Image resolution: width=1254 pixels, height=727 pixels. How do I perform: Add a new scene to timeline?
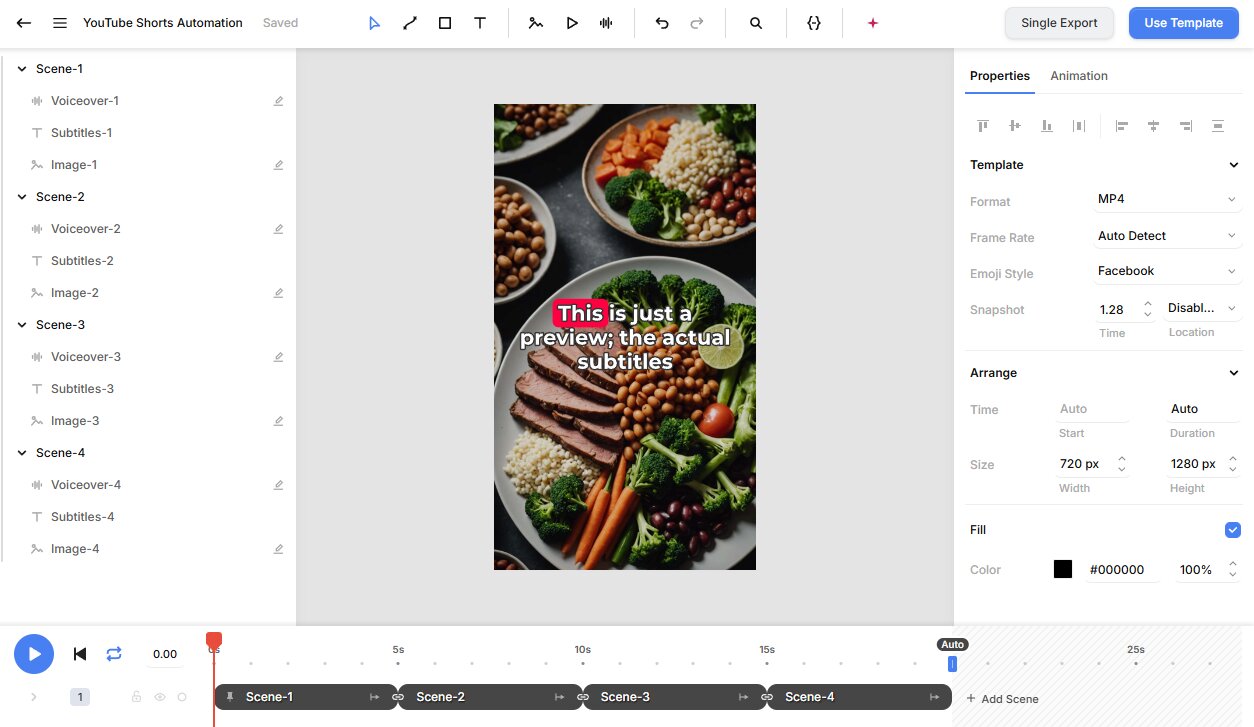click(x=1002, y=699)
